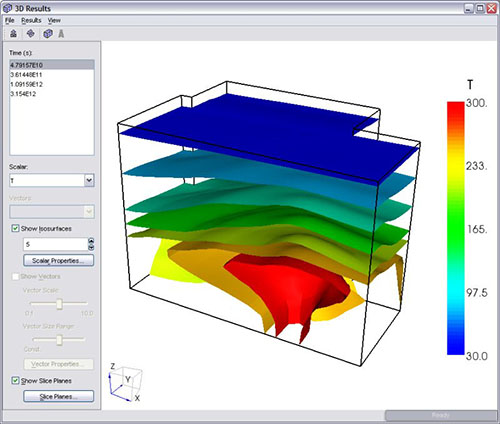Screen dimensions: 500x424
Task: Open the Scalar dropdown showing T
Action: pos(52,180)
